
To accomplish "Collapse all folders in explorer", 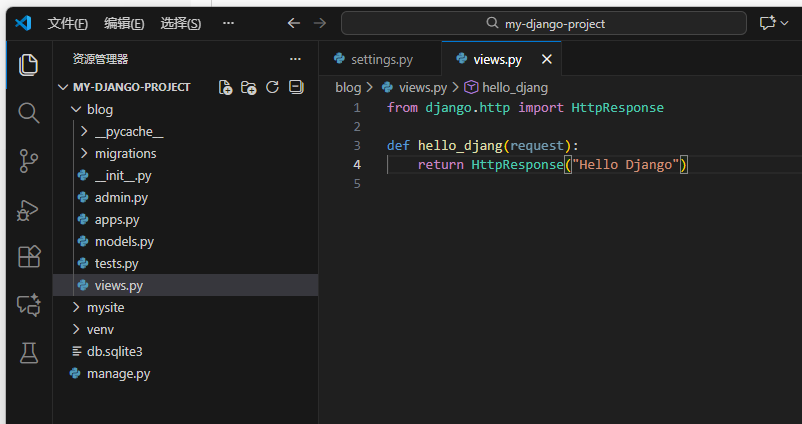I will (x=296, y=87).
